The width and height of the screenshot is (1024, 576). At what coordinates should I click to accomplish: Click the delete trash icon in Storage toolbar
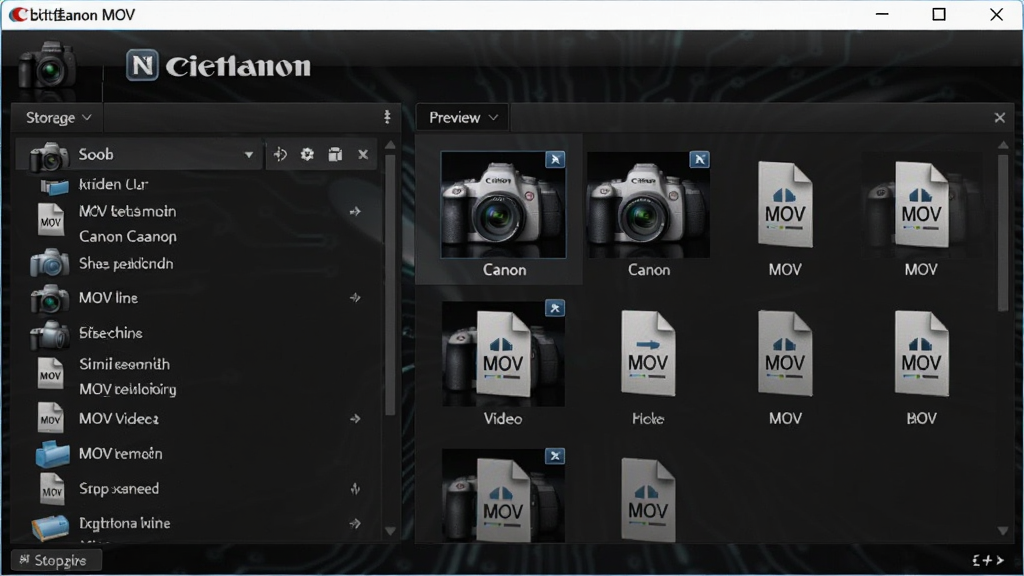click(x=335, y=154)
